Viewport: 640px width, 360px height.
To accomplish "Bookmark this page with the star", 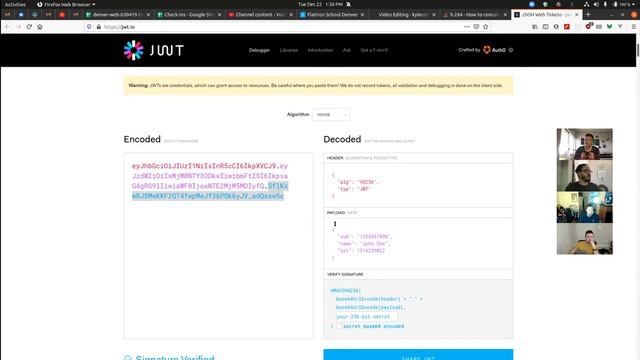I will coord(485,27).
